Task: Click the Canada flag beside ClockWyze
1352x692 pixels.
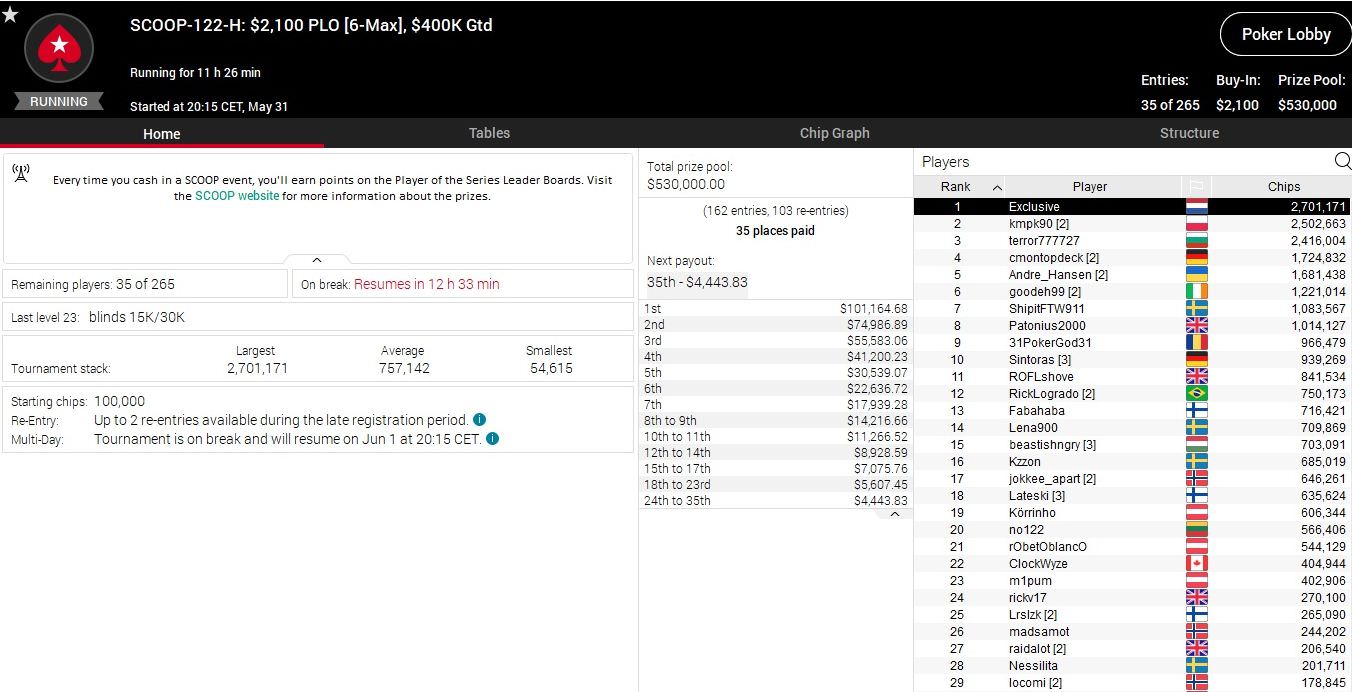Action: click(1195, 564)
